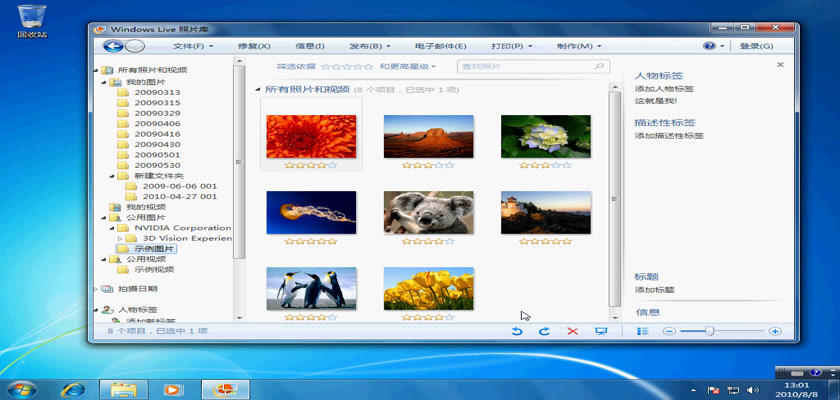Expand the 3D Vision Experience folder
840x400 pixels.
tap(122, 238)
